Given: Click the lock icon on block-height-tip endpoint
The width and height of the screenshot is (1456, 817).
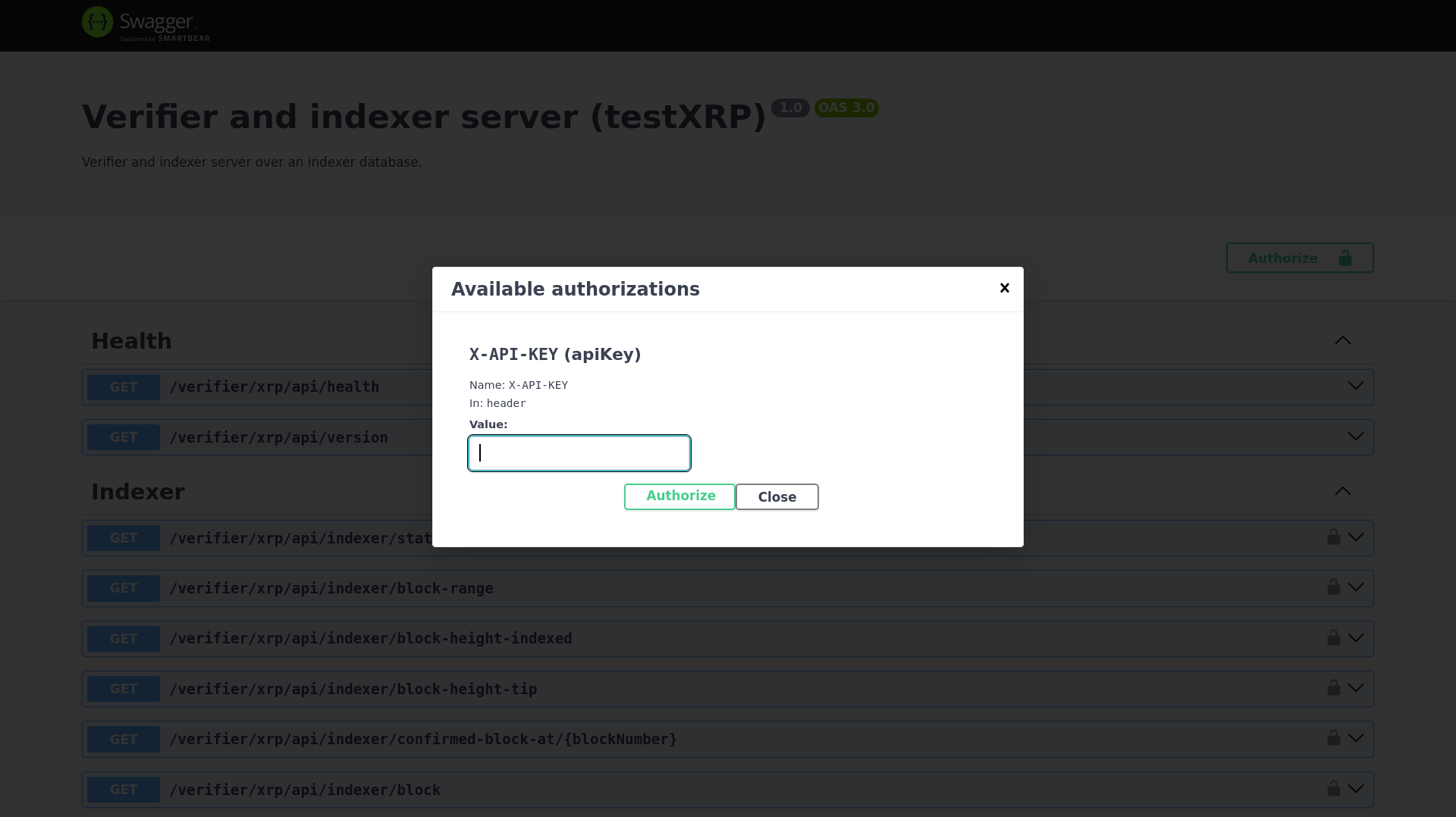Looking at the screenshot, I should tap(1333, 687).
